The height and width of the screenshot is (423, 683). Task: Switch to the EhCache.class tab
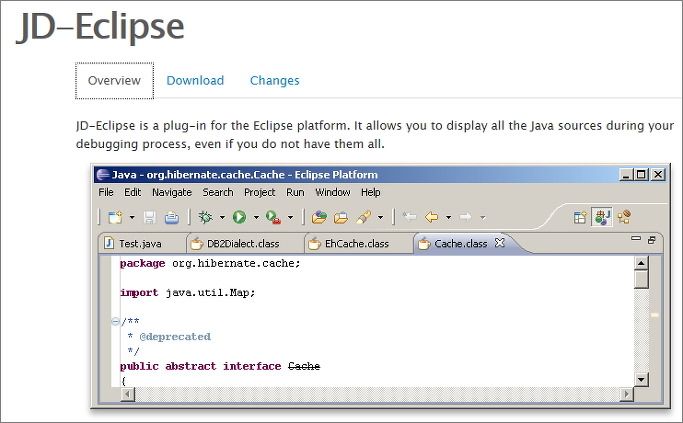click(357, 244)
